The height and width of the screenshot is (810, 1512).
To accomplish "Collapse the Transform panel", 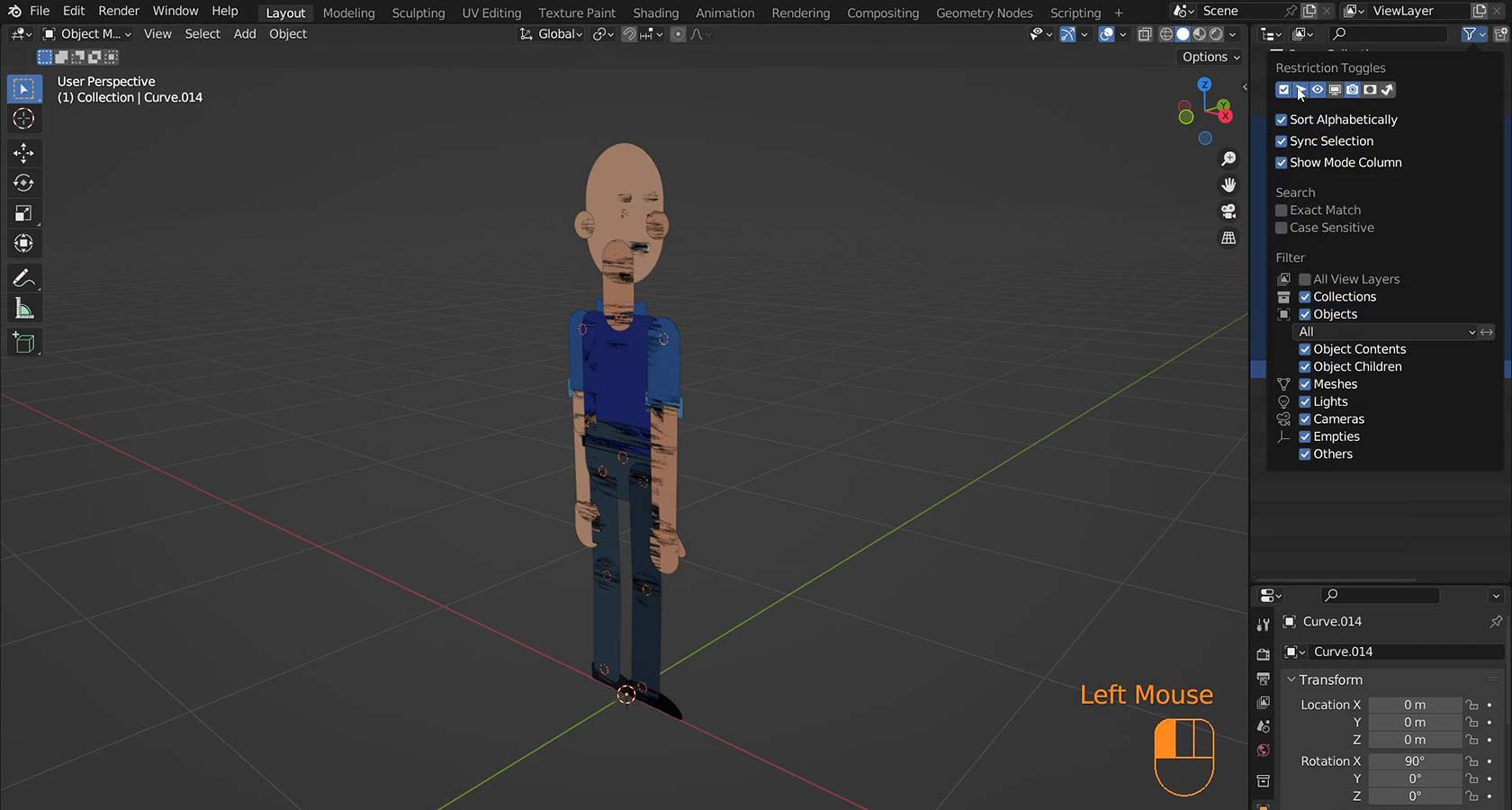I will (1329, 679).
